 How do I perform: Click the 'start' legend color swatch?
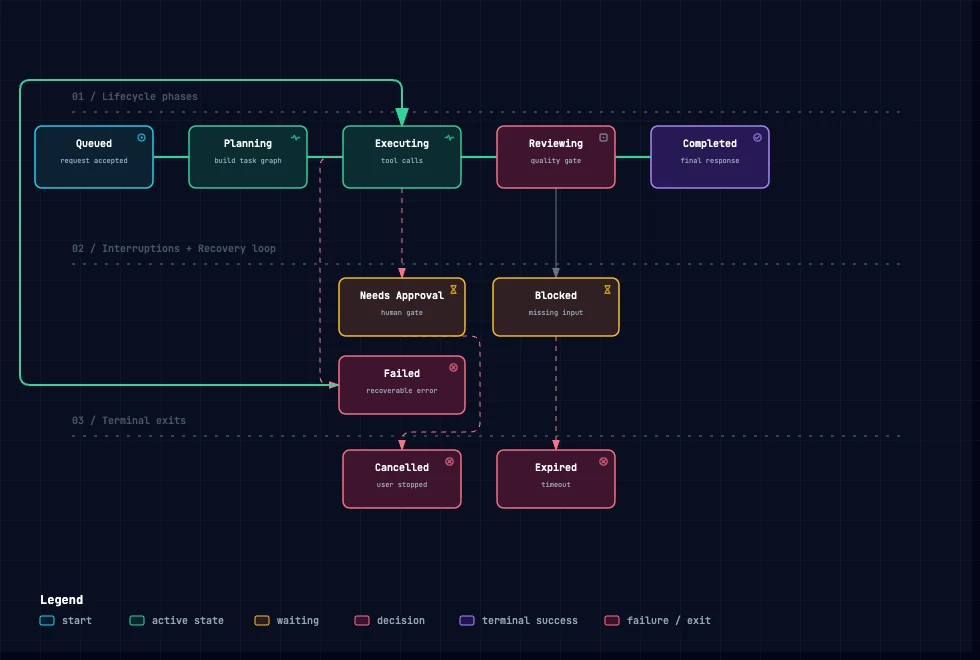[47, 621]
